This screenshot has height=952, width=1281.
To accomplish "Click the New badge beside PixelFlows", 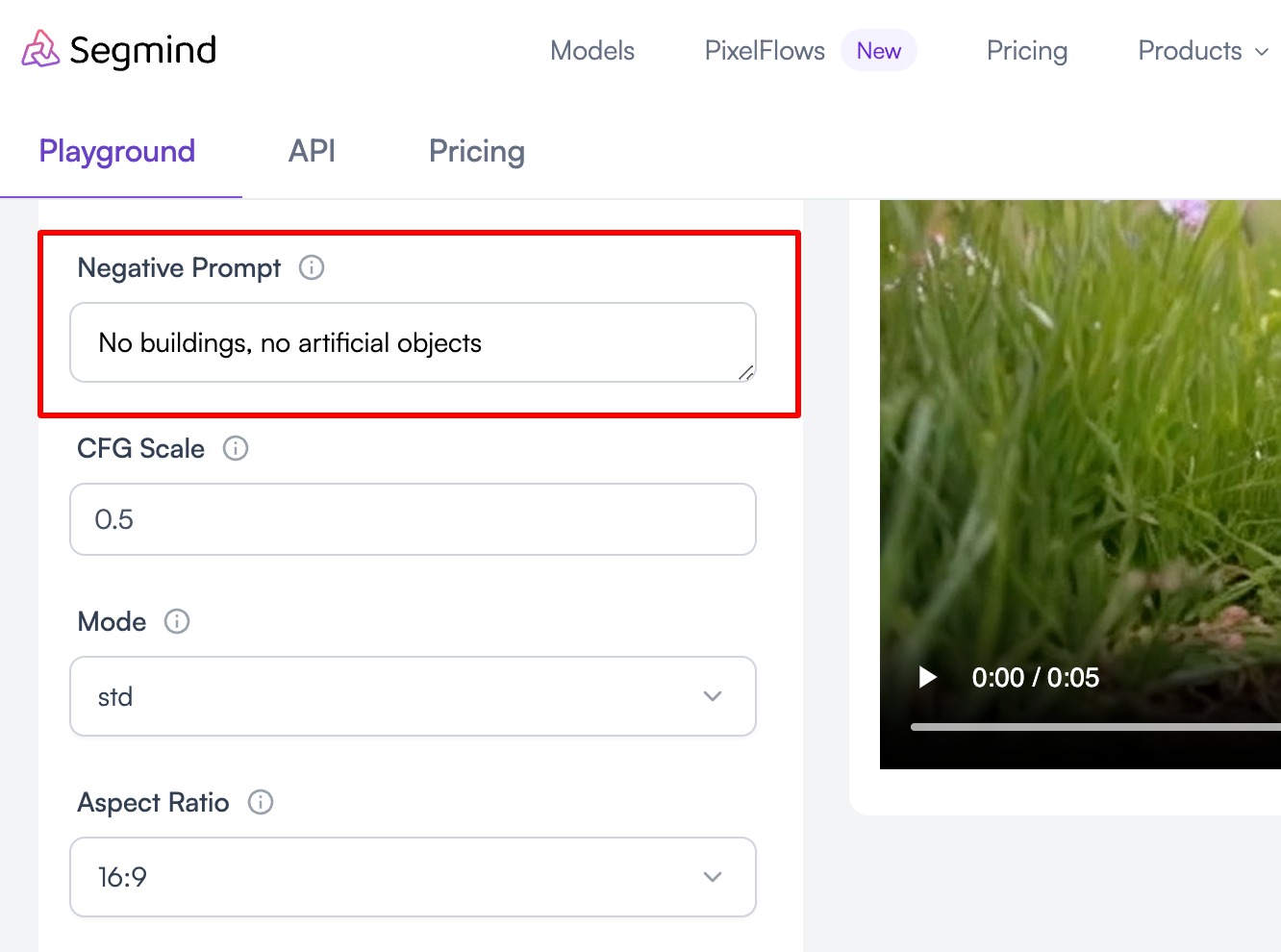I will click(879, 51).
